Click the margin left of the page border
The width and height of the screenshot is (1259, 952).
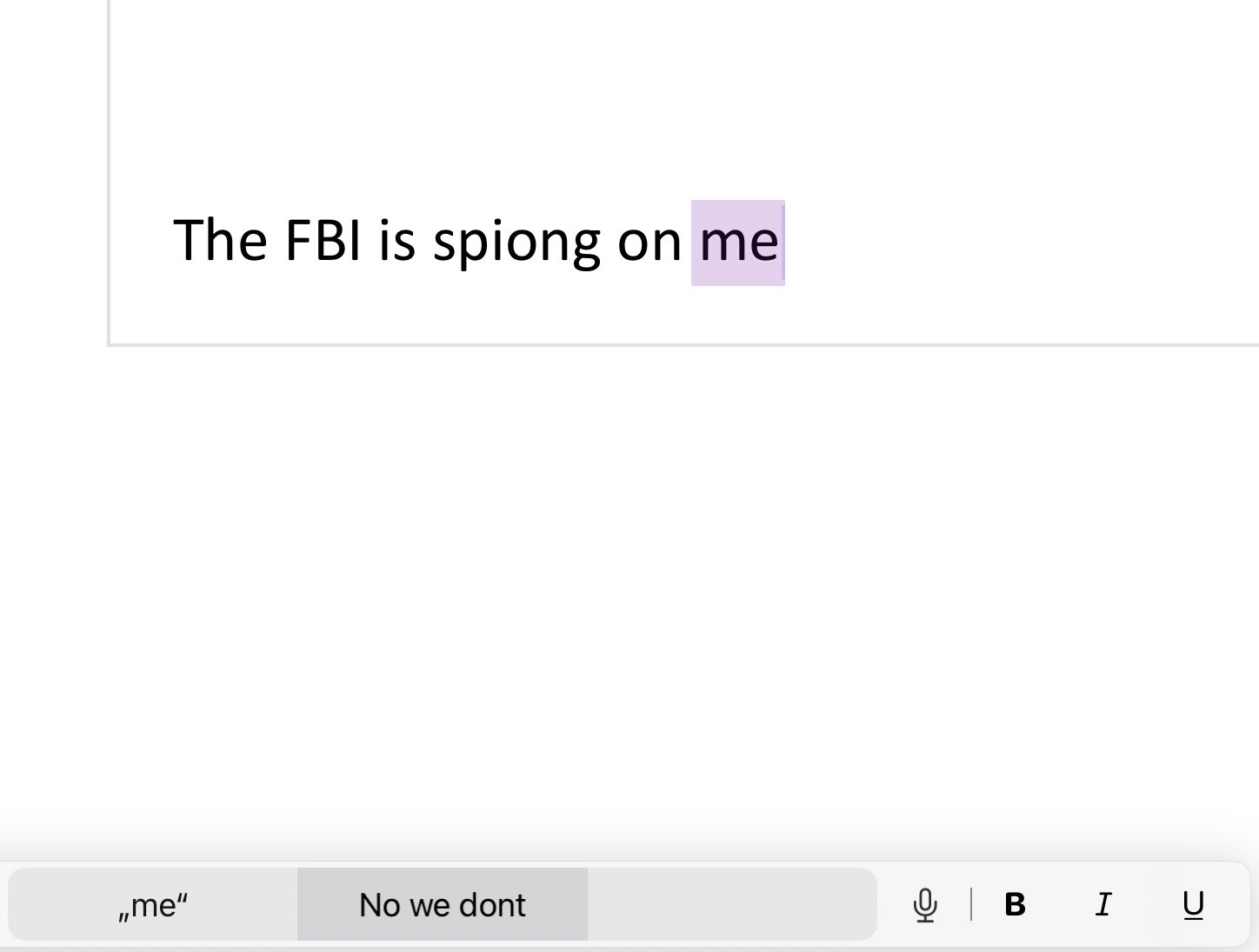point(52,174)
